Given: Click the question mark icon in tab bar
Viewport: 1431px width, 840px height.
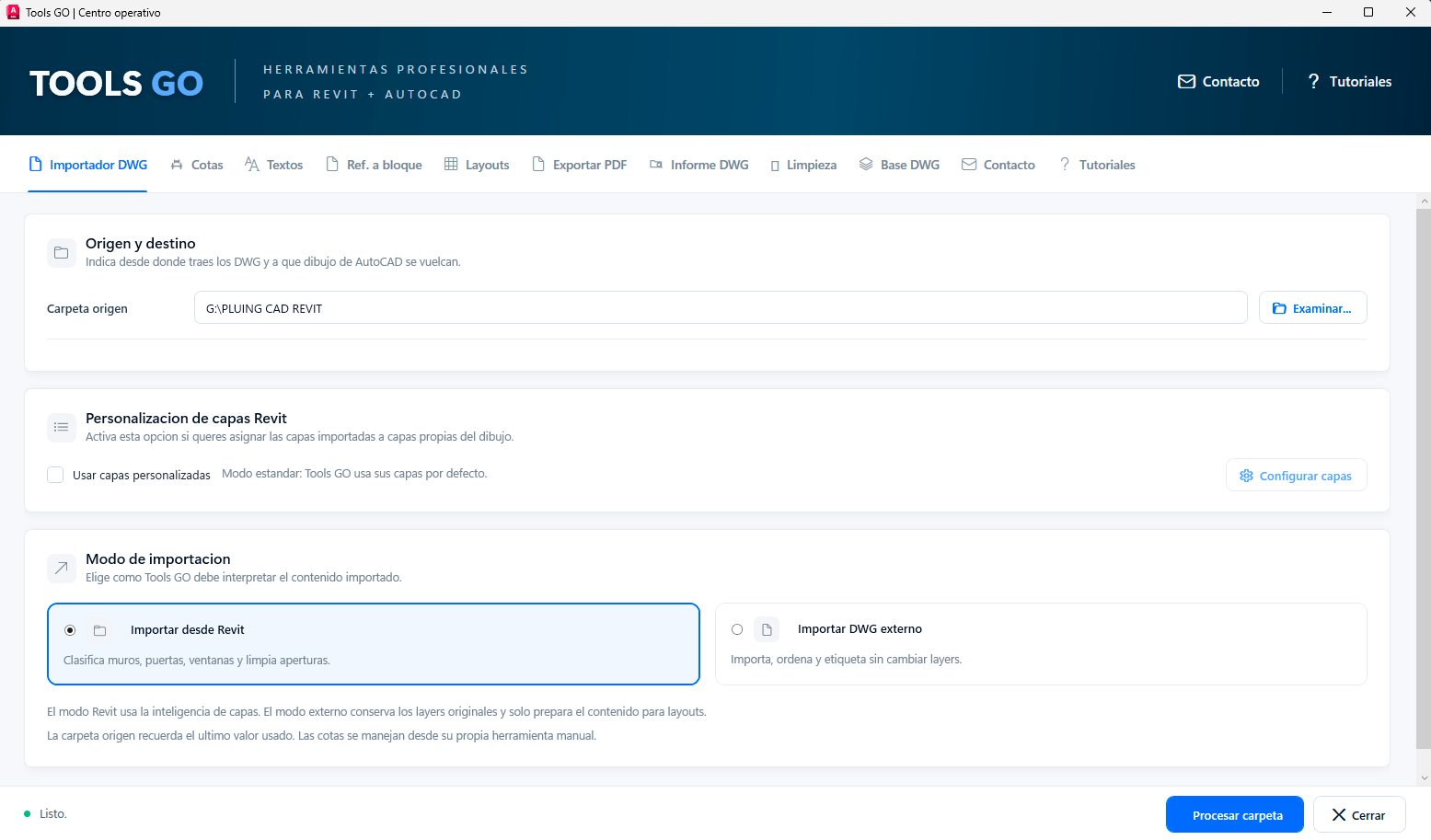Looking at the screenshot, I should pos(1065,164).
